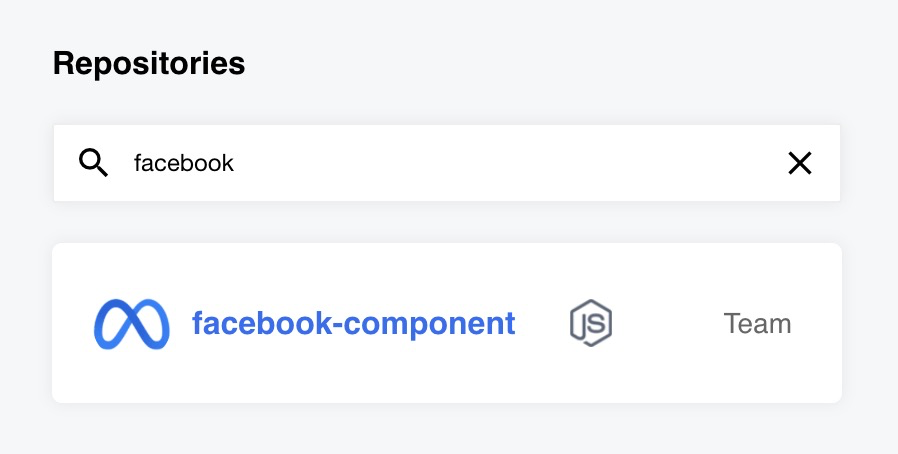The width and height of the screenshot is (898, 454).
Task: Tap the JS language badge icon
Action: click(591, 324)
